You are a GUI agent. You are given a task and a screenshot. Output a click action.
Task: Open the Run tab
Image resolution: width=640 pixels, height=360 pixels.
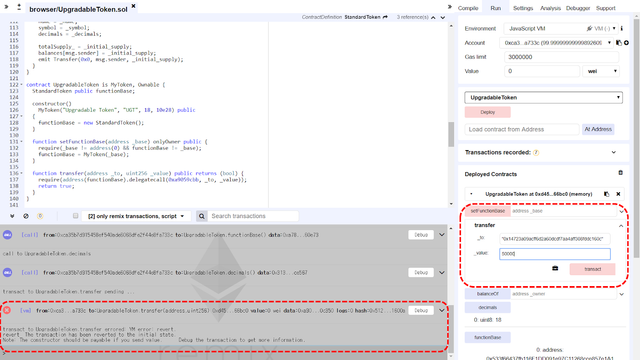coord(496,8)
